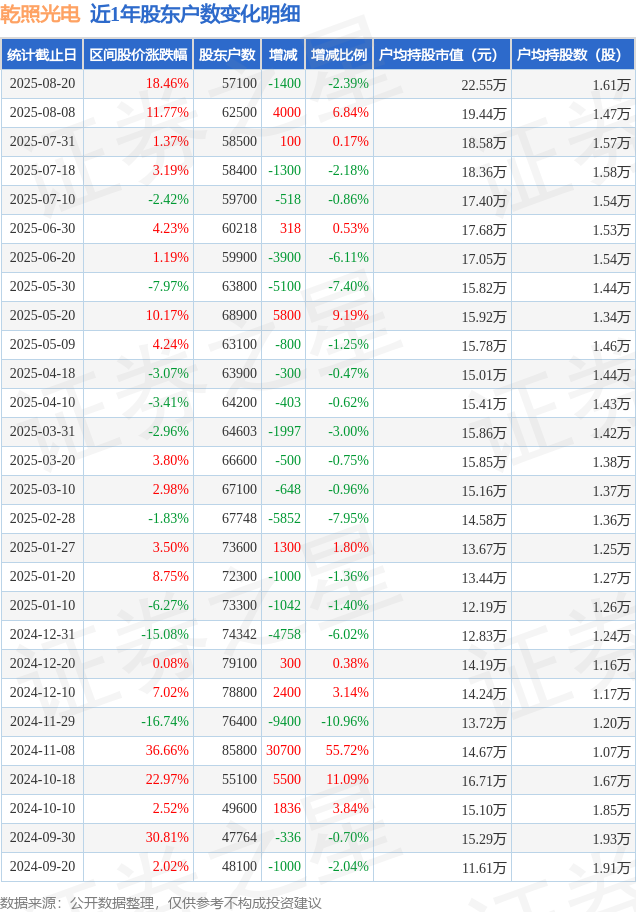Click shareholder count 85800 cell
The image size is (636, 912).
click(x=239, y=750)
